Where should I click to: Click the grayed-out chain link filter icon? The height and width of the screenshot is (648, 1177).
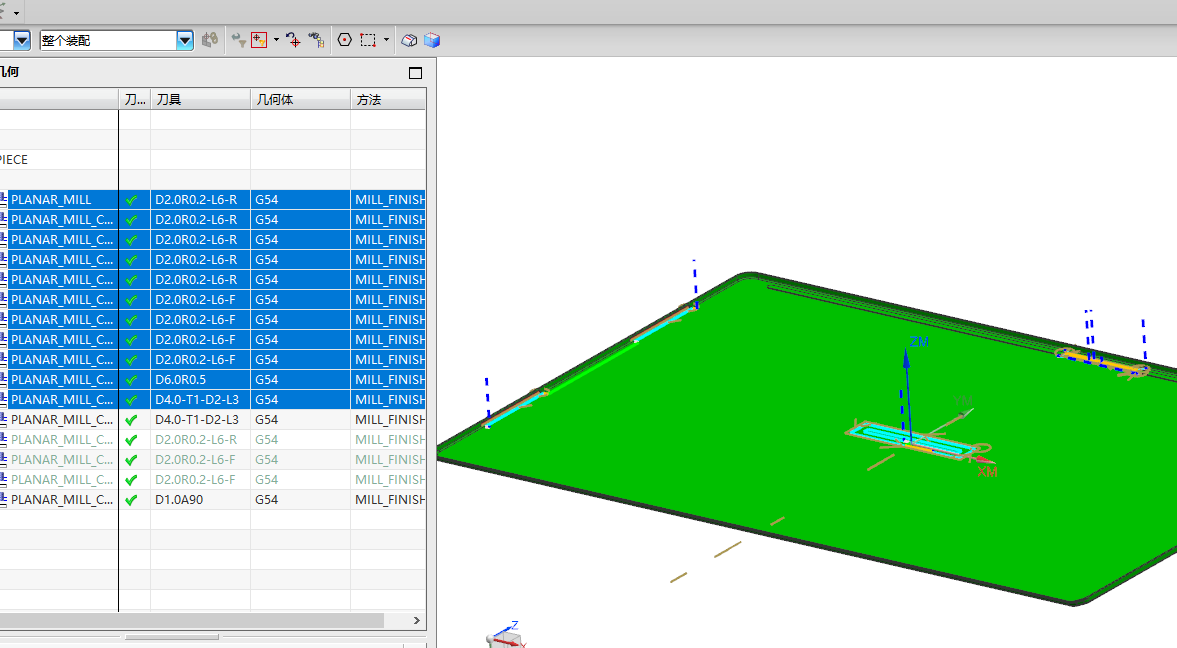point(210,40)
